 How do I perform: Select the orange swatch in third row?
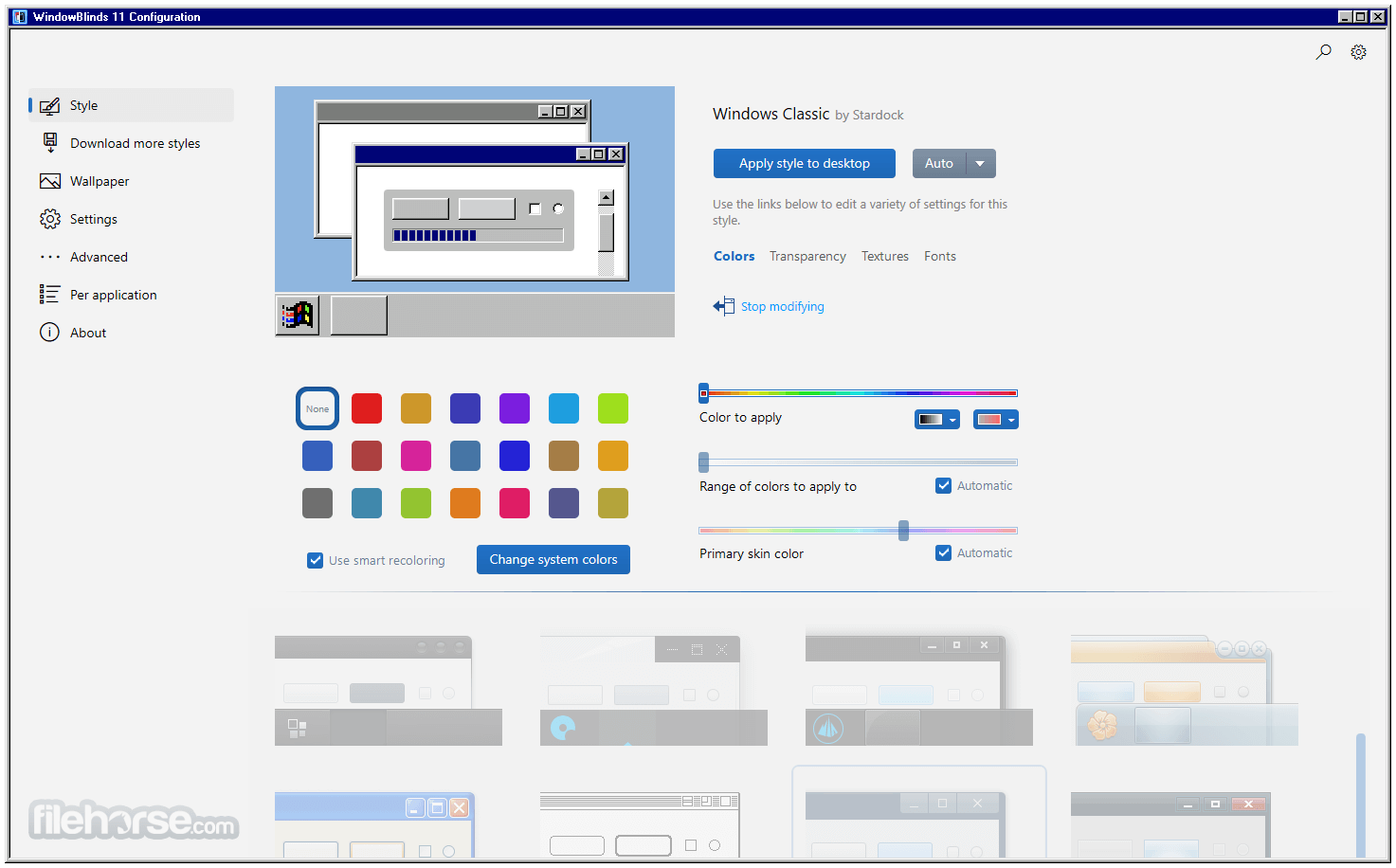tap(465, 503)
